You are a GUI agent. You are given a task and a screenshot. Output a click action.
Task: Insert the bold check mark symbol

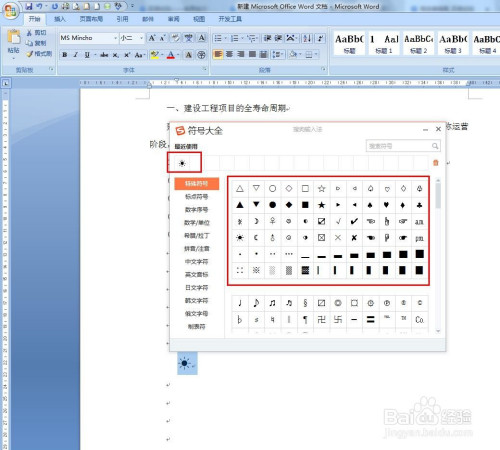click(x=354, y=221)
